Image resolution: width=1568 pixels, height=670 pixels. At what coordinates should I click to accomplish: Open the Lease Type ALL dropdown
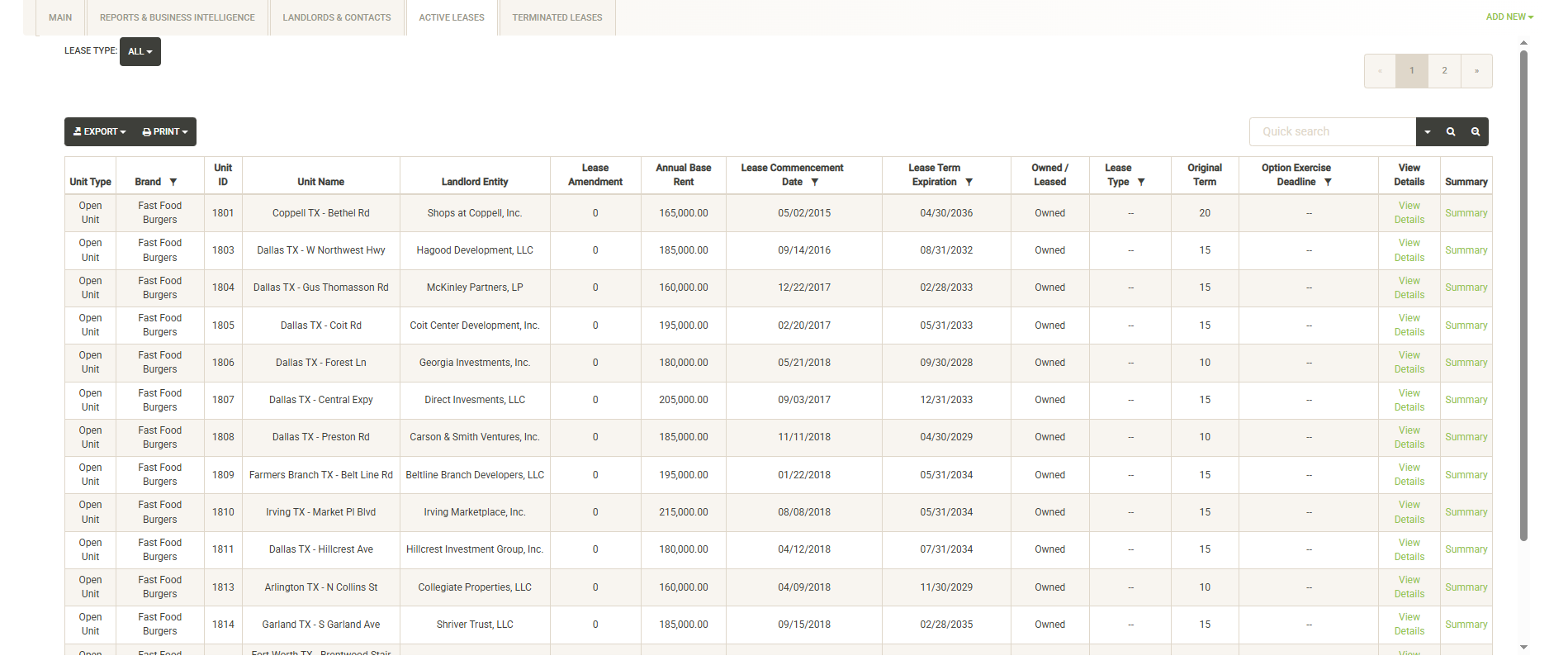pos(140,51)
